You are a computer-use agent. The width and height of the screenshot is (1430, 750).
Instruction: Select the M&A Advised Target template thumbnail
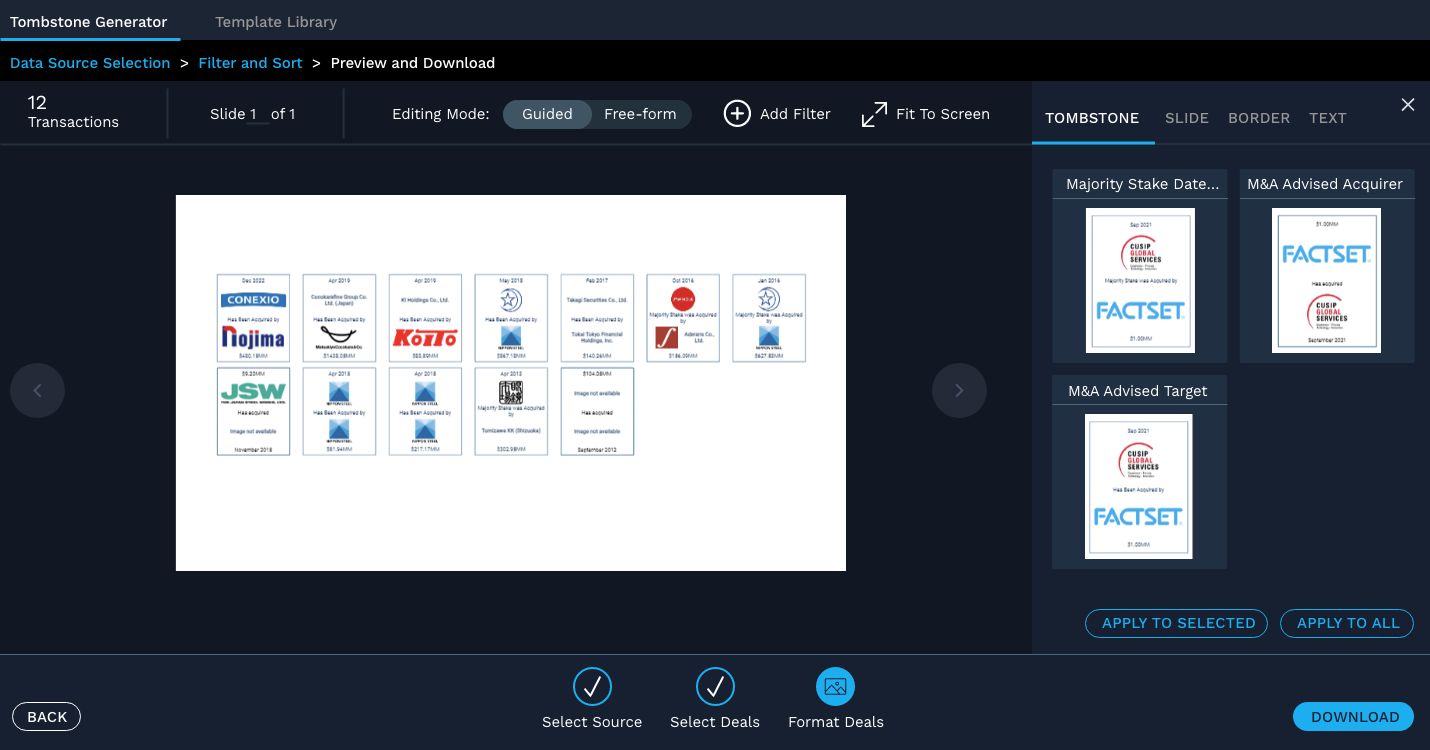(1139, 486)
